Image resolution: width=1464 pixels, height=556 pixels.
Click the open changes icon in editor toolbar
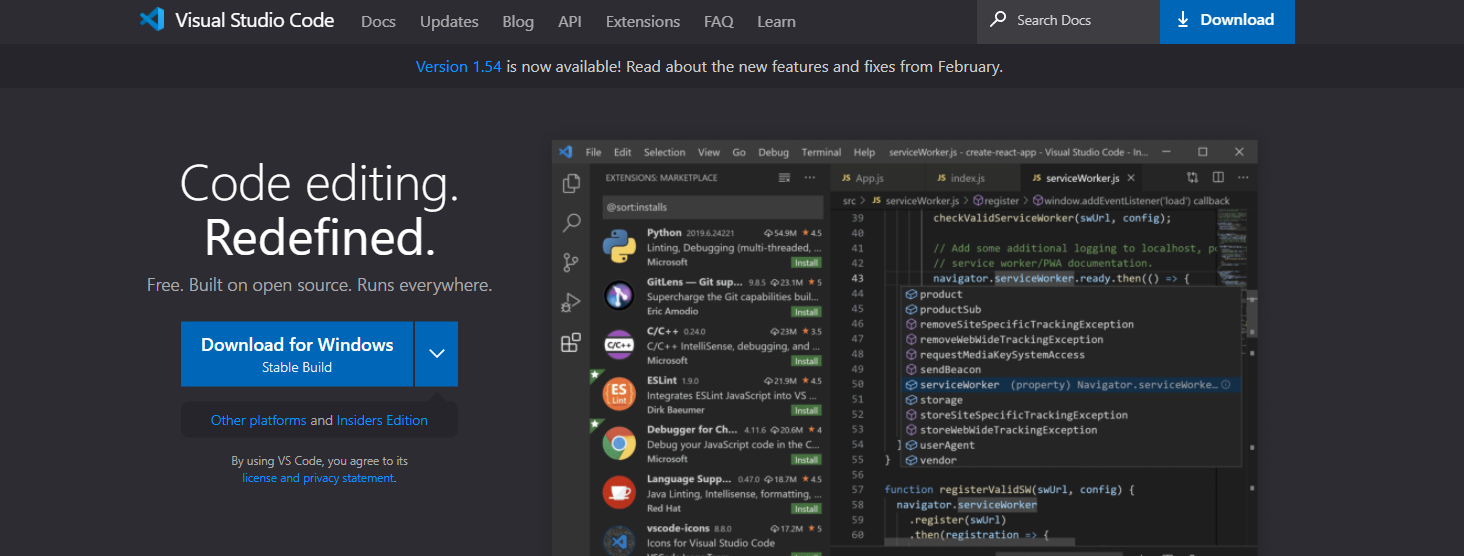click(x=1192, y=178)
